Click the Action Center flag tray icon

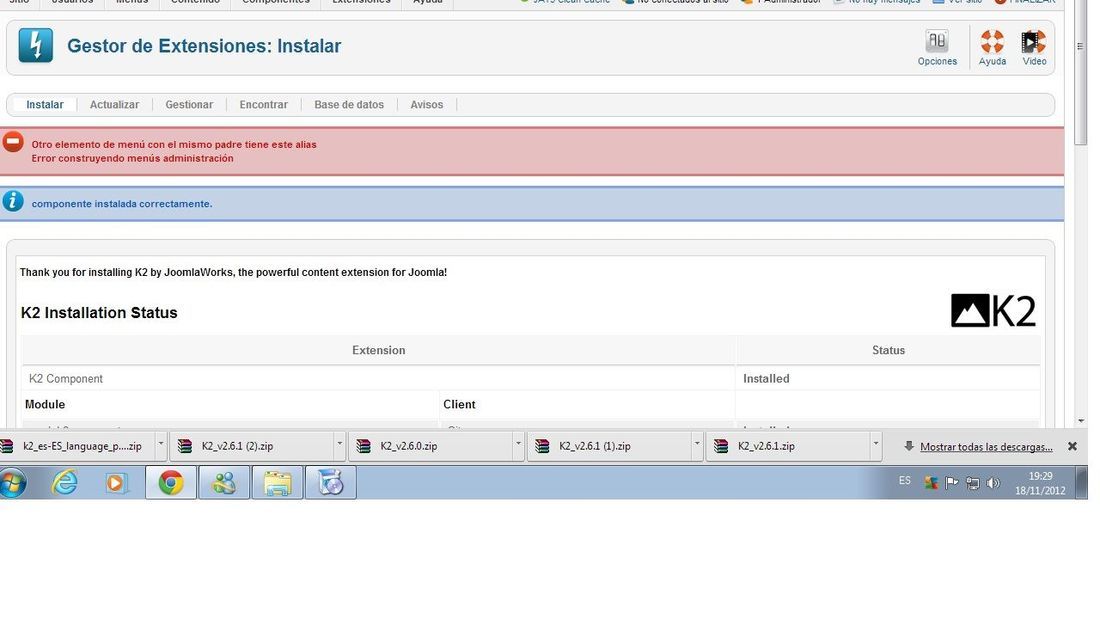click(951, 483)
